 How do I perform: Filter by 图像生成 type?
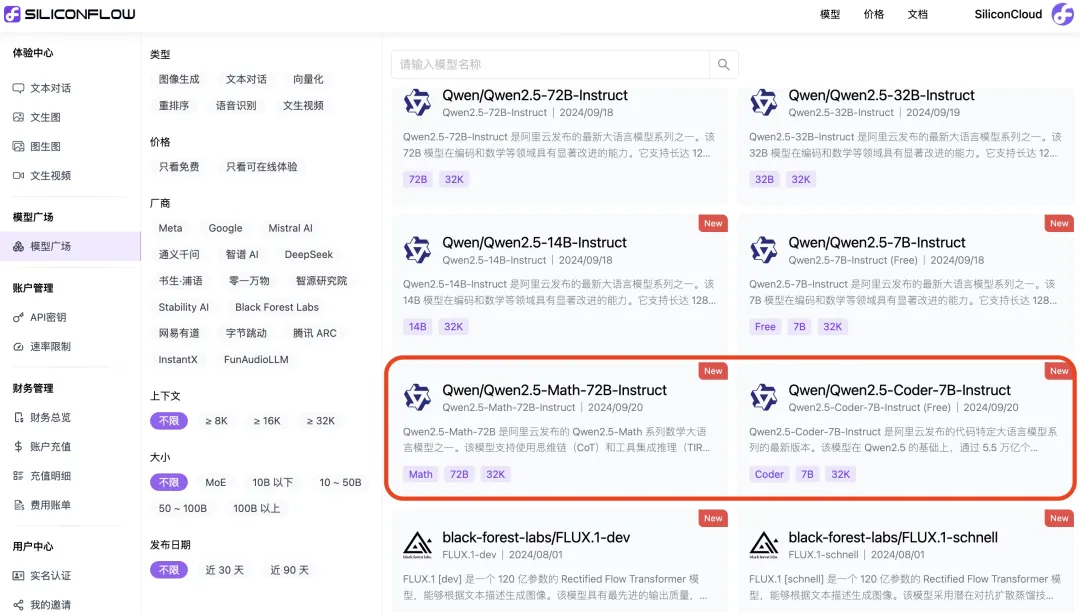pos(179,79)
